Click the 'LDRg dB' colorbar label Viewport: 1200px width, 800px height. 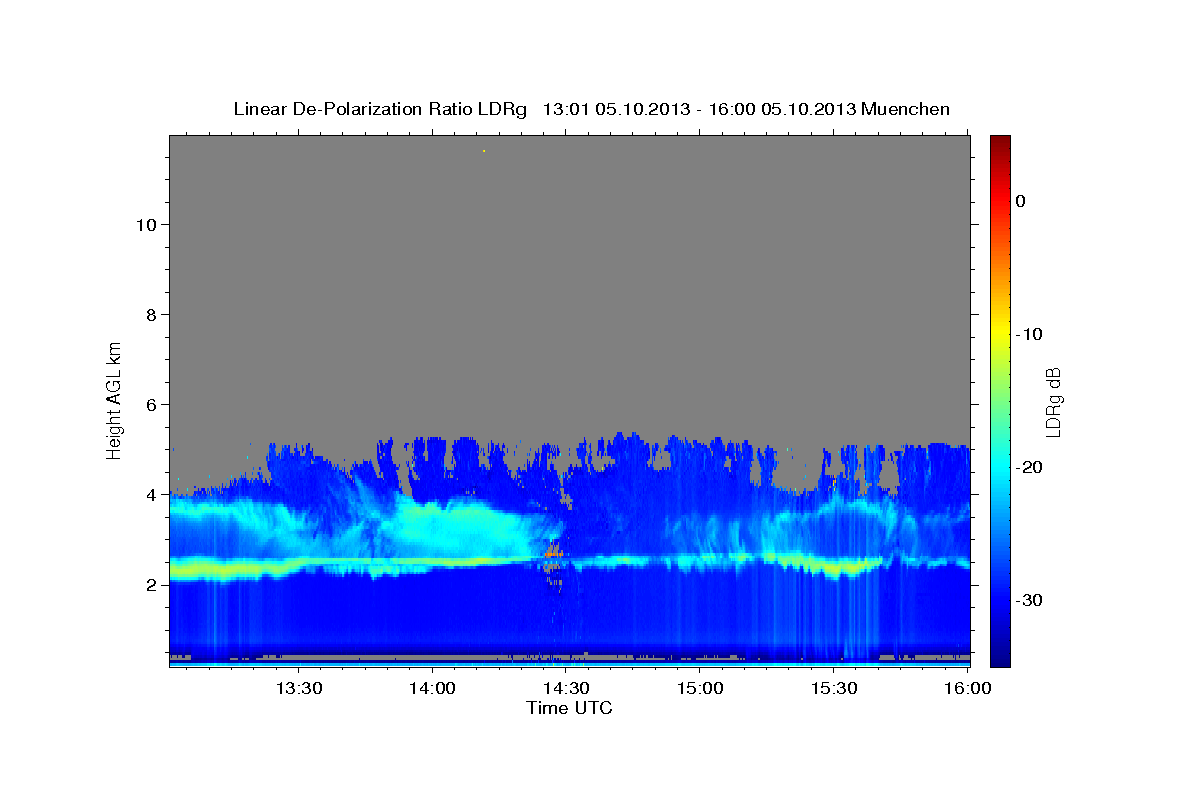(1053, 401)
